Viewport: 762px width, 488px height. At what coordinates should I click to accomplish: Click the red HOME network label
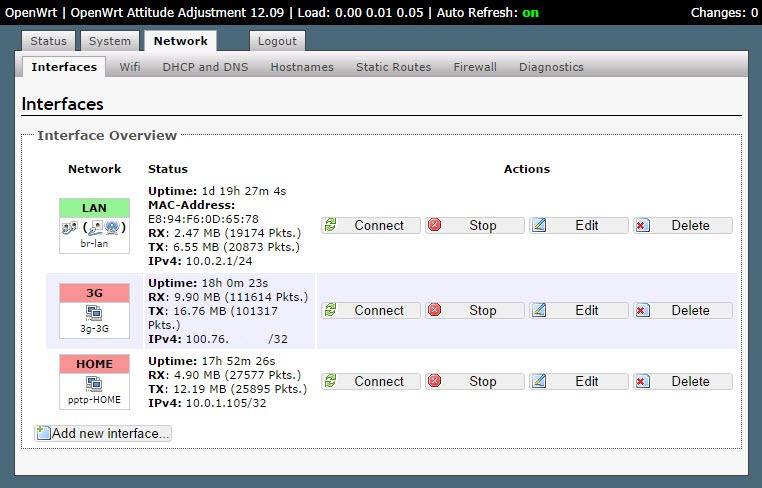coord(94,364)
